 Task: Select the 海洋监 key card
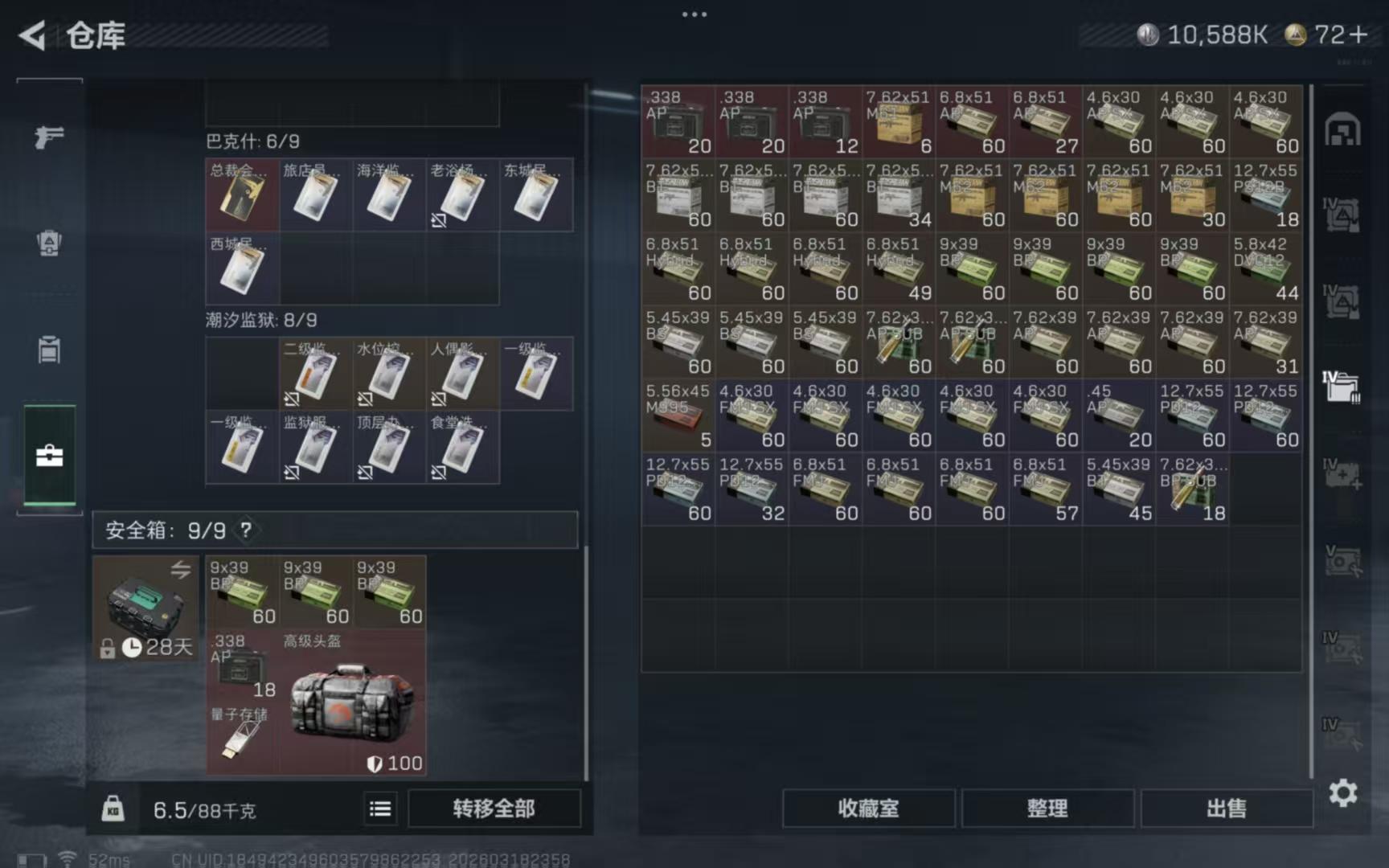tap(388, 195)
